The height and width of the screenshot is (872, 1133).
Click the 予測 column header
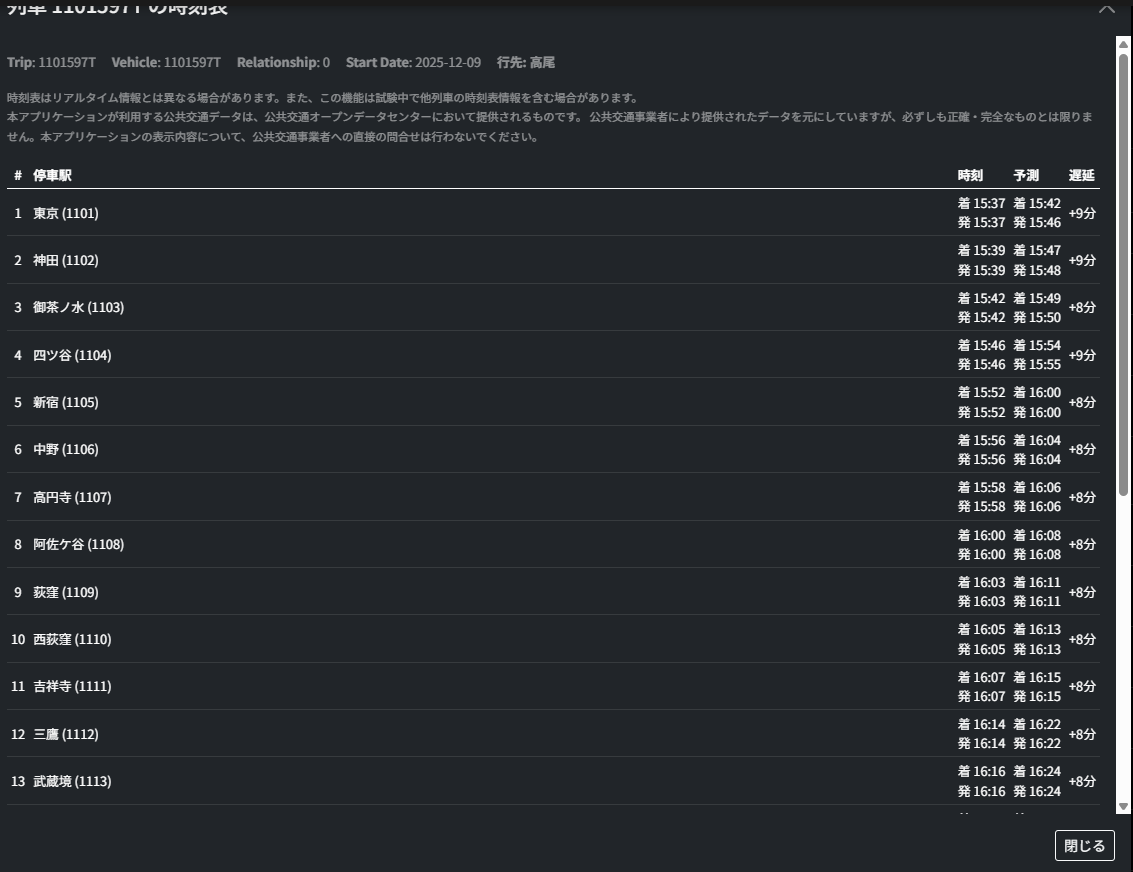tap(1026, 175)
